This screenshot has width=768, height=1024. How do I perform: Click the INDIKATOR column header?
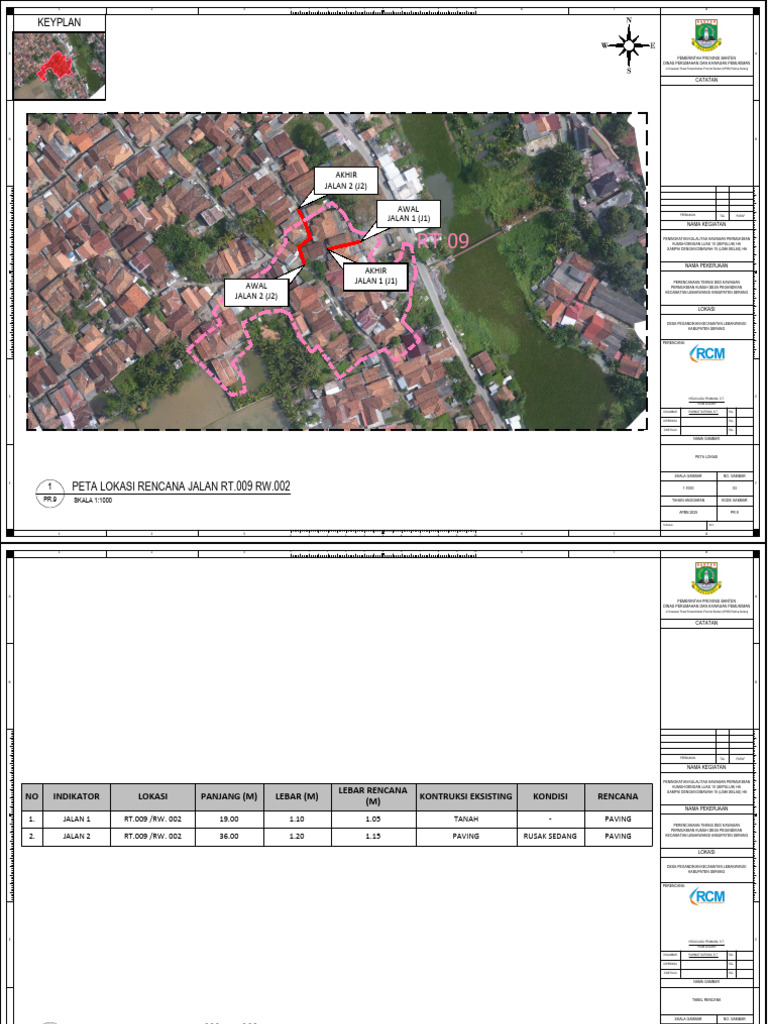pyautogui.click(x=76, y=797)
